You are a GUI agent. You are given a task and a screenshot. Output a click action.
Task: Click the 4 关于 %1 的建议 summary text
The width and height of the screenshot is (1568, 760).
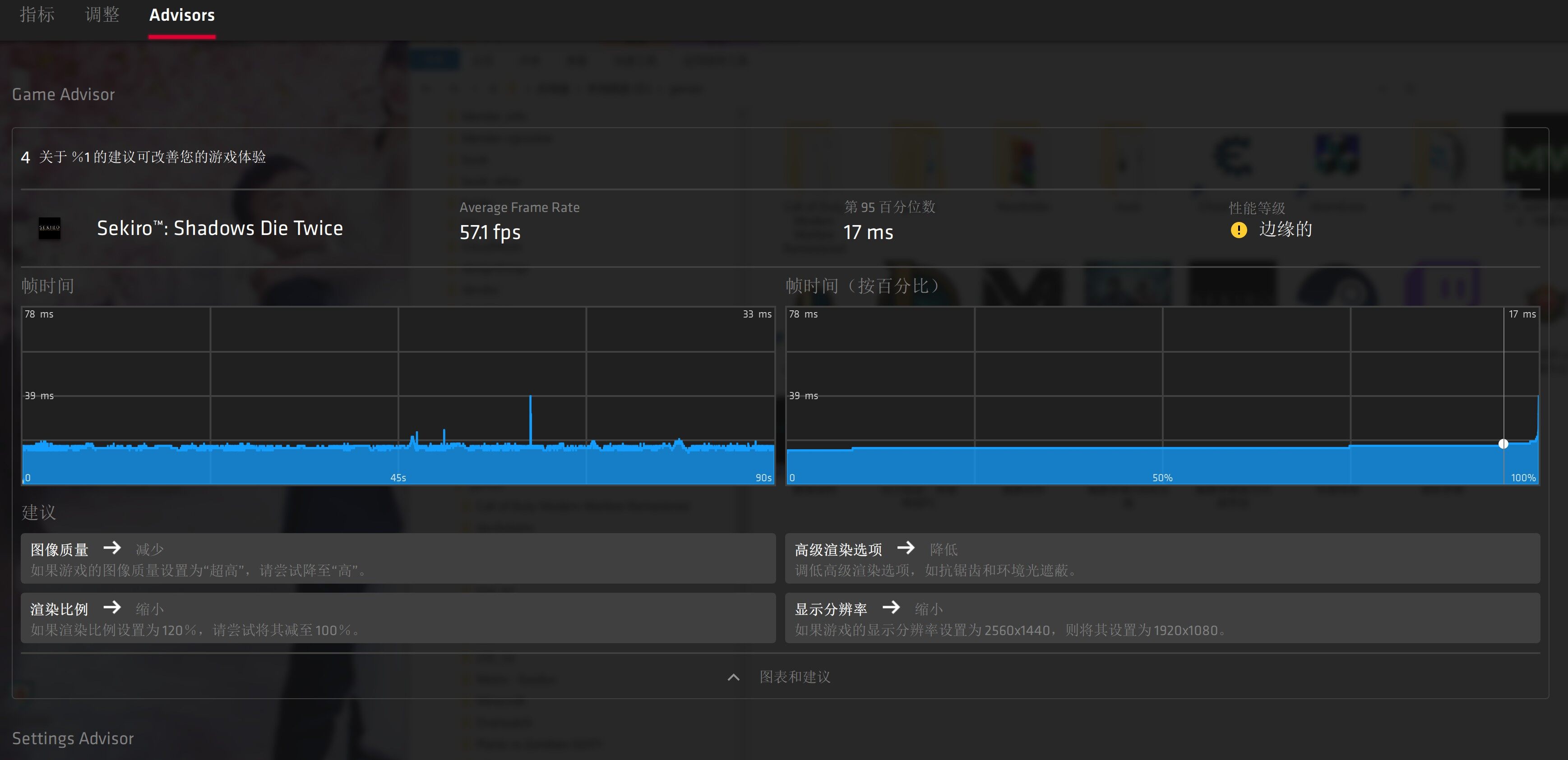click(x=143, y=157)
